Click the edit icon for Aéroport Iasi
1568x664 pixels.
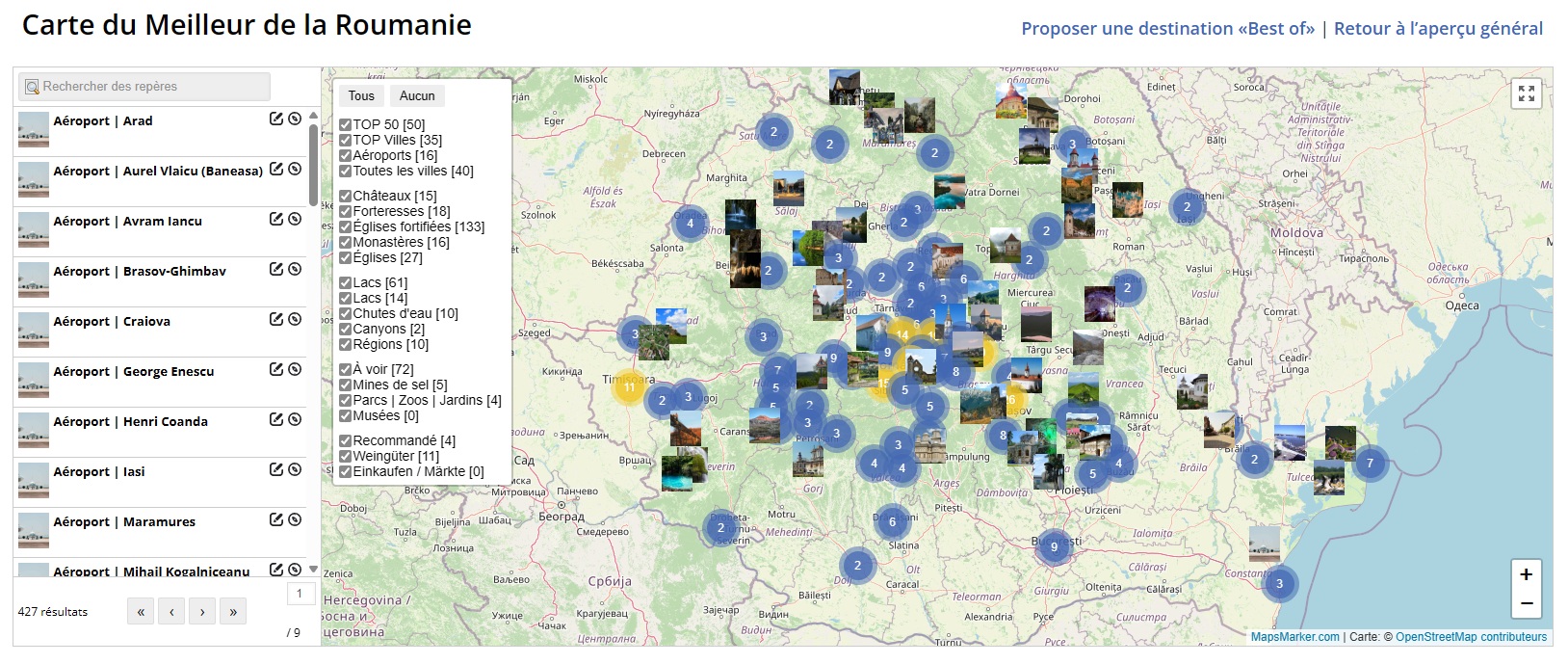pos(276,469)
